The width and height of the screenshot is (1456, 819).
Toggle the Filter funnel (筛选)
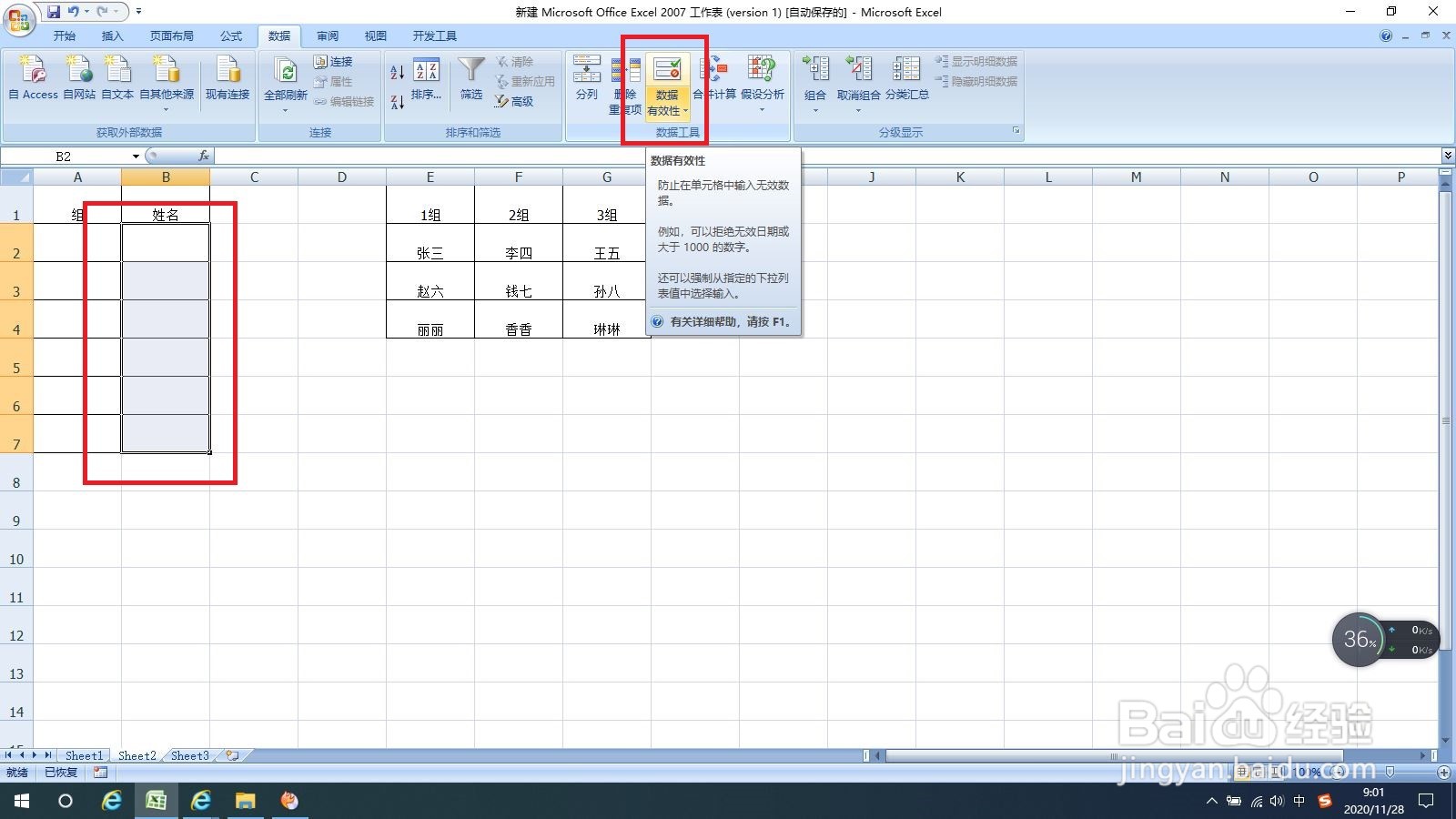click(x=471, y=78)
